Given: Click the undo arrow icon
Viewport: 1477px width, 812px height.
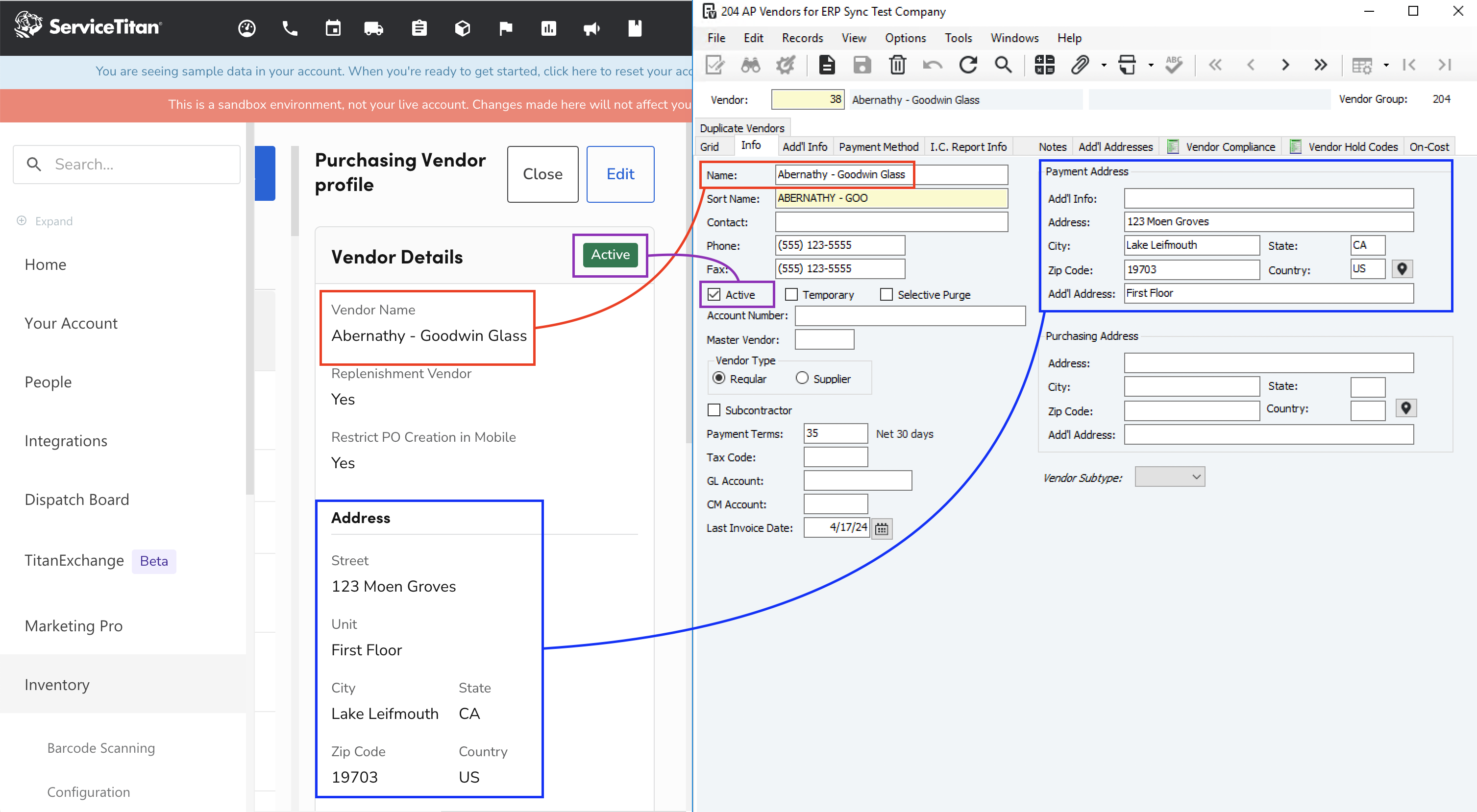Looking at the screenshot, I should [x=933, y=65].
